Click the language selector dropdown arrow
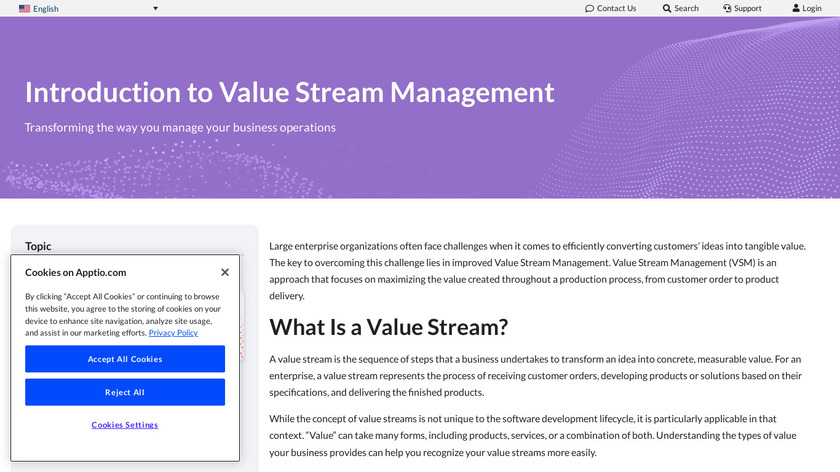This screenshot has width=840, height=472. coord(155,8)
